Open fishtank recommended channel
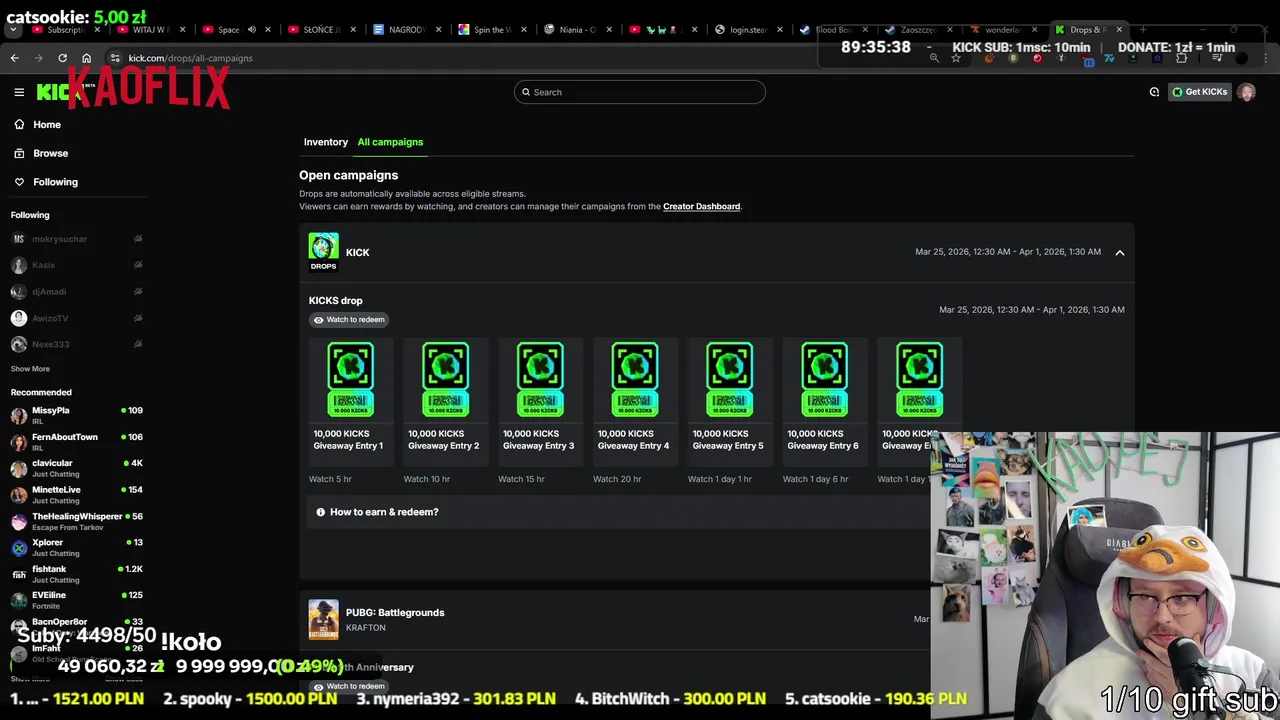This screenshot has width=1280, height=720. click(76, 574)
